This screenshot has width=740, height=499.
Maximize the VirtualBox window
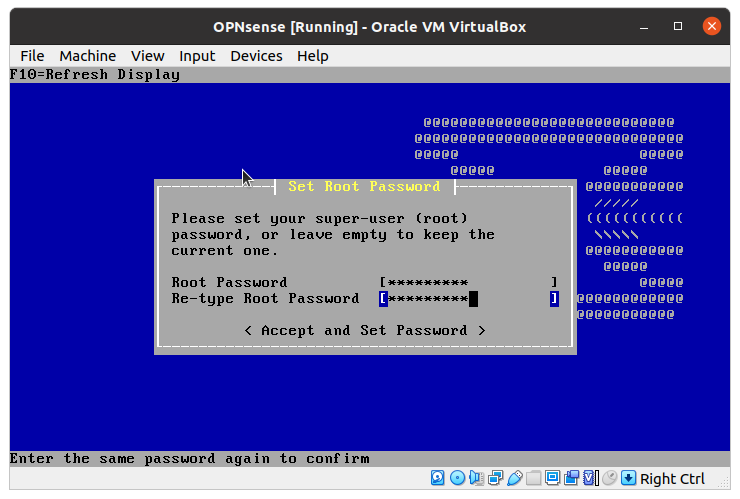coord(678,26)
